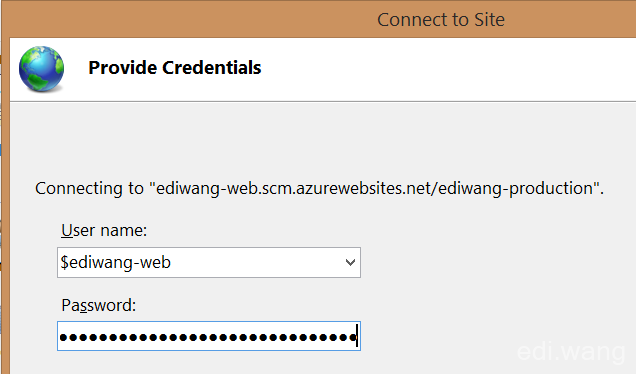Screen dimensions: 636x374
Task: Click the globe icon beside Provide Credentials
Action: [x=41, y=69]
